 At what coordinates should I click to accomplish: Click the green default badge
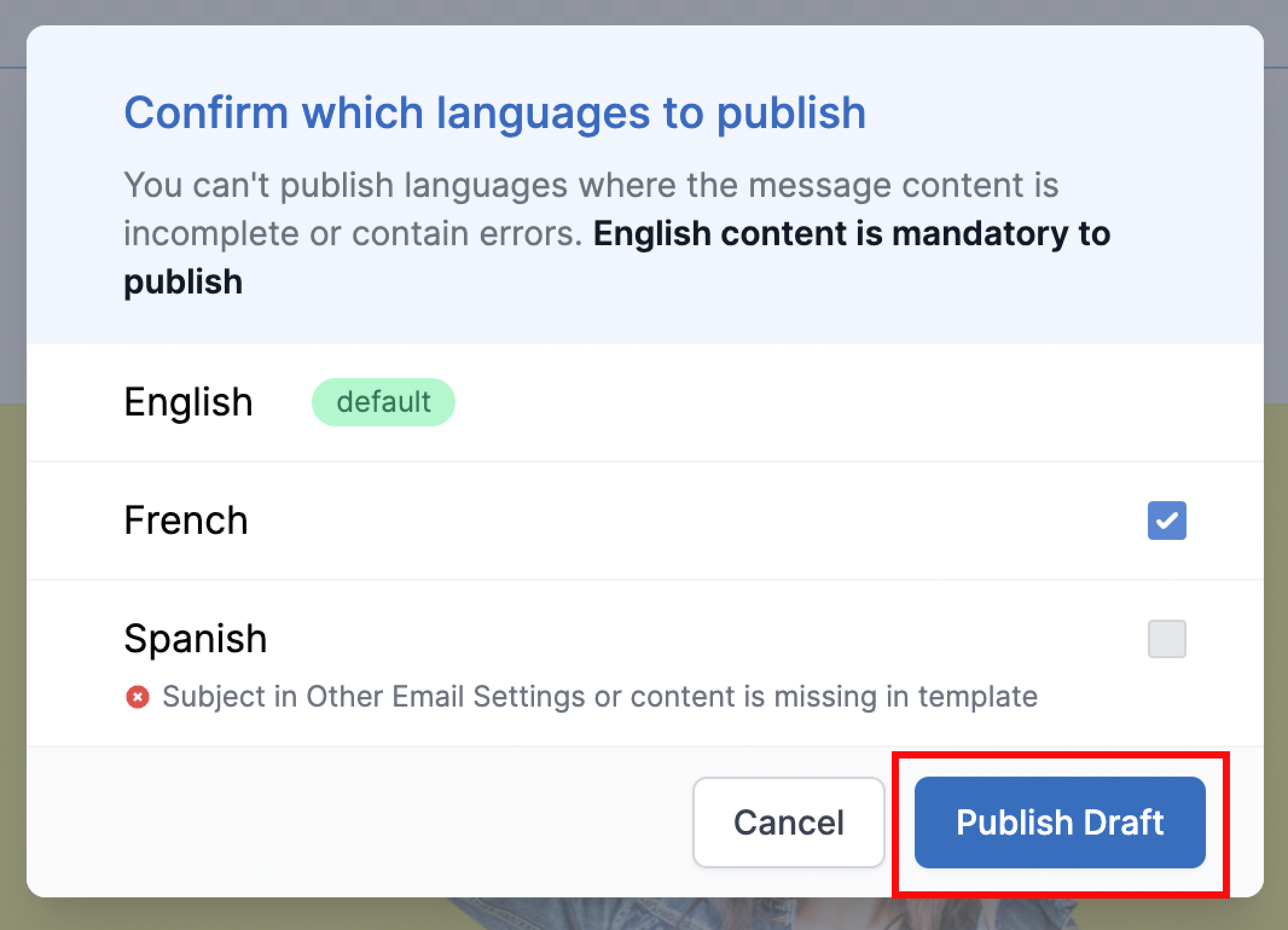tap(383, 402)
